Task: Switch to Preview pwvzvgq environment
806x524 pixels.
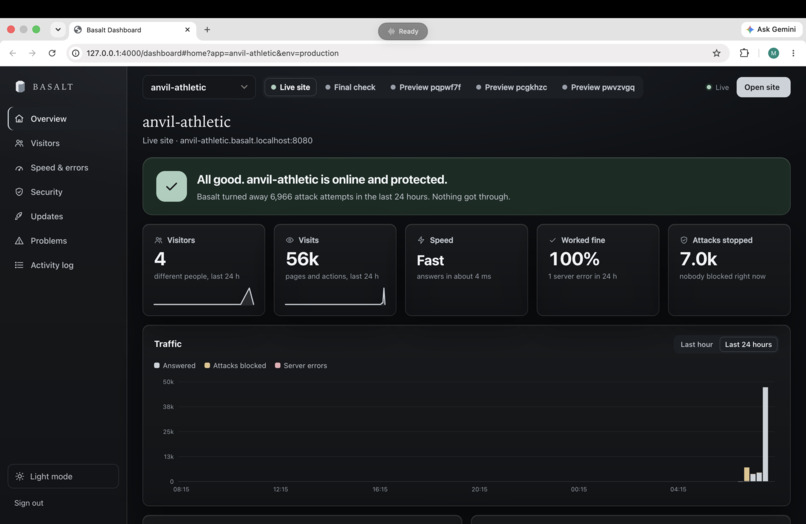Action: (x=598, y=87)
